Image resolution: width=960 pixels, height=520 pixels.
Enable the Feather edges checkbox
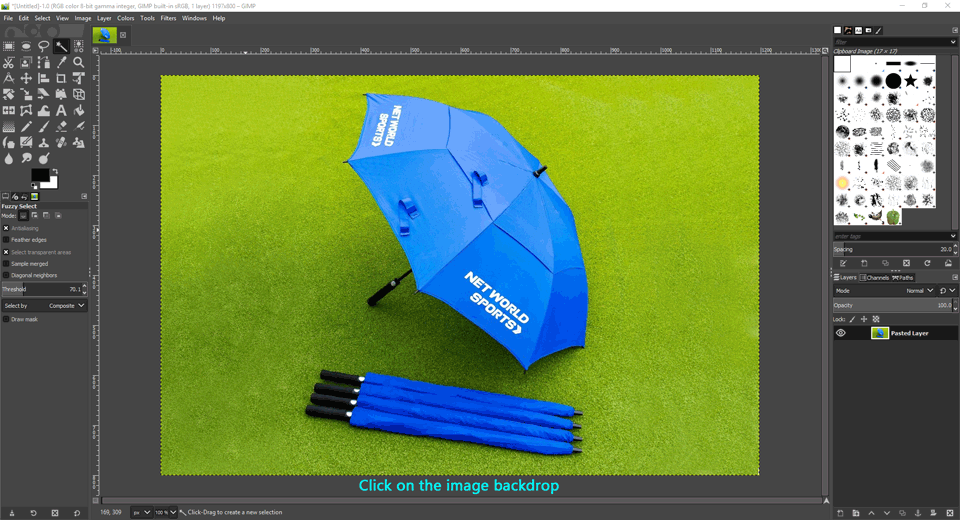pos(6,239)
